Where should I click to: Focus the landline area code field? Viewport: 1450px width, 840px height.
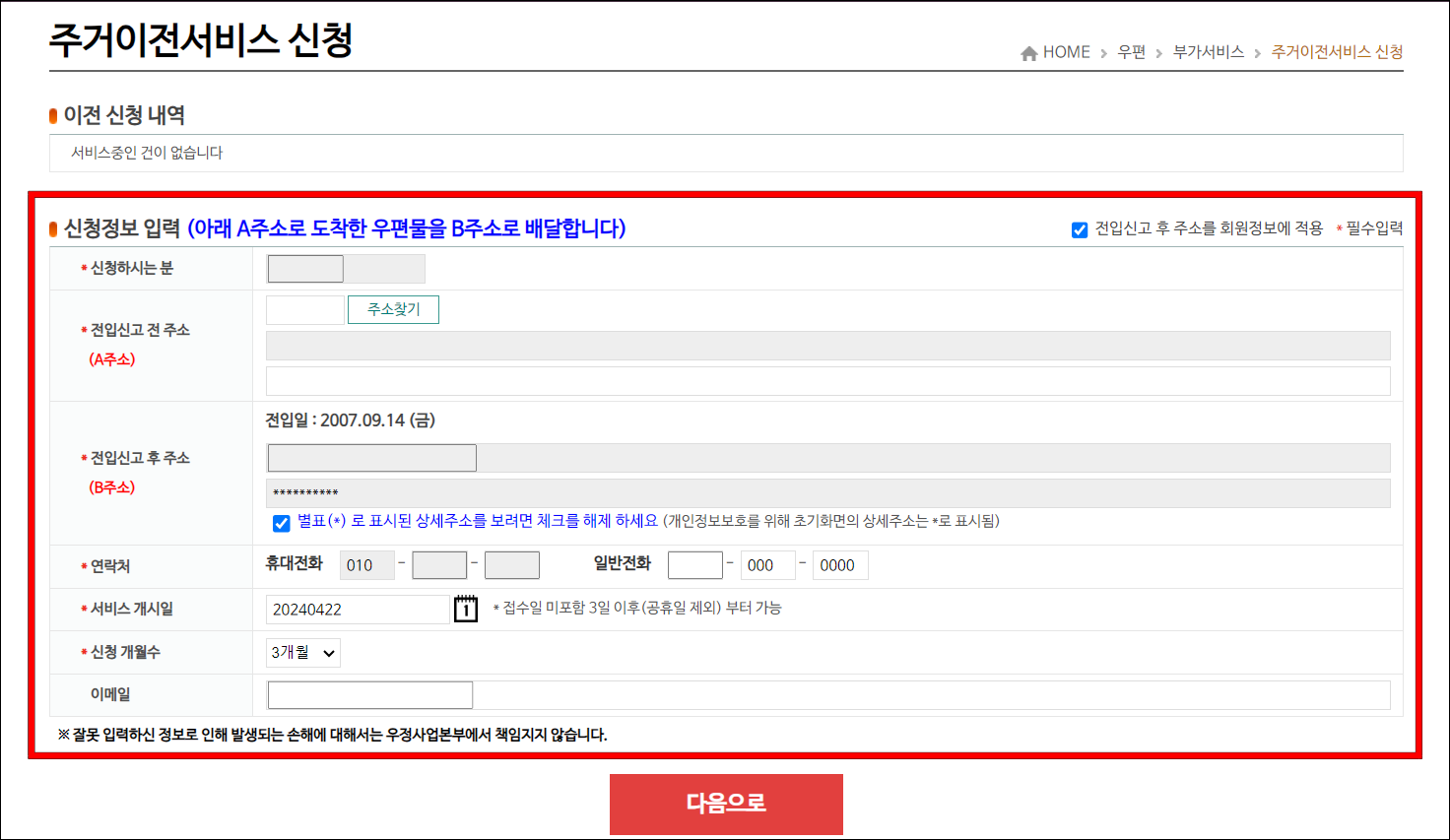point(695,565)
